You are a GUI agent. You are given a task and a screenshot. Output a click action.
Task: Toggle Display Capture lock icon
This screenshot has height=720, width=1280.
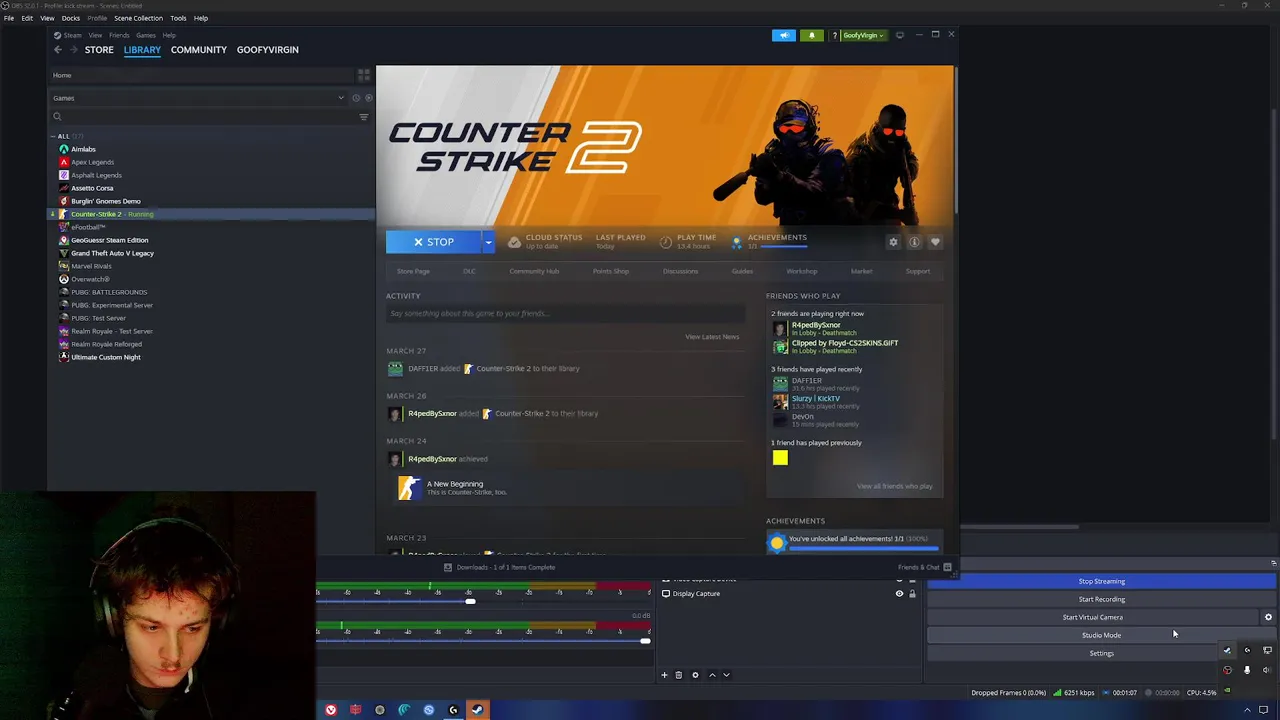pos(912,594)
